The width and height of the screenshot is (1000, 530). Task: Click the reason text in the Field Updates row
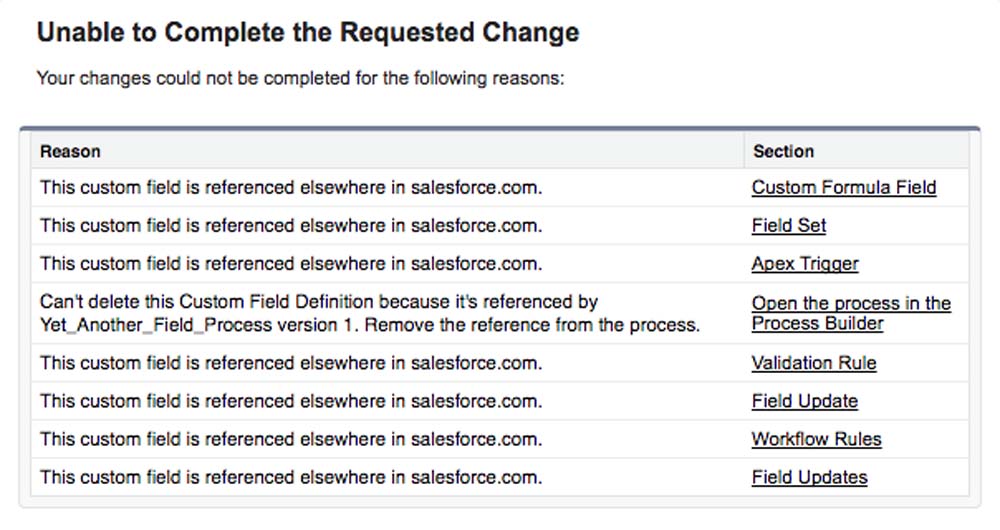pyautogui.click(x=291, y=477)
